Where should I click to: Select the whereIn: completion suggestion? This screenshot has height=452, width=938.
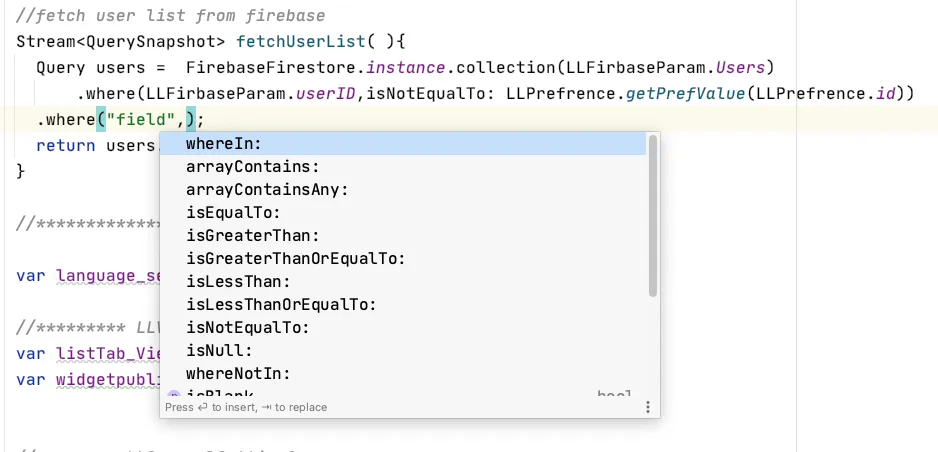click(x=403, y=144)
